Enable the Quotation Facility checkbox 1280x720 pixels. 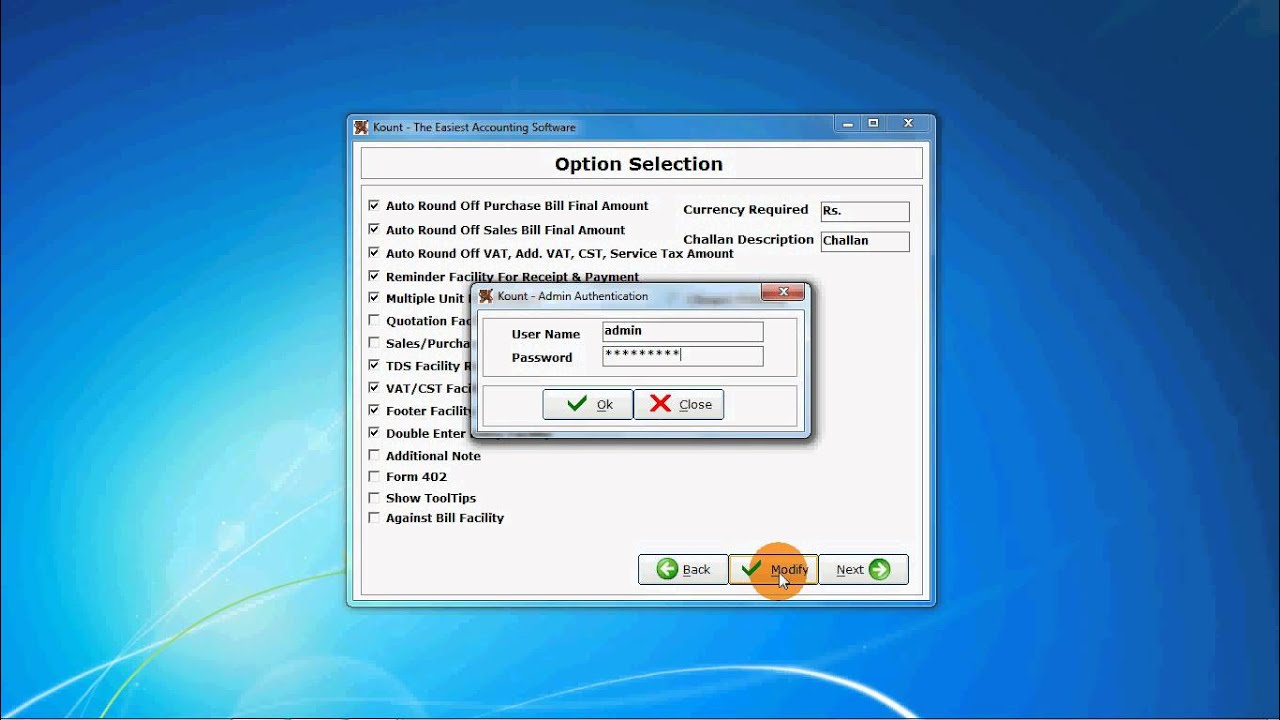(374, 321)
